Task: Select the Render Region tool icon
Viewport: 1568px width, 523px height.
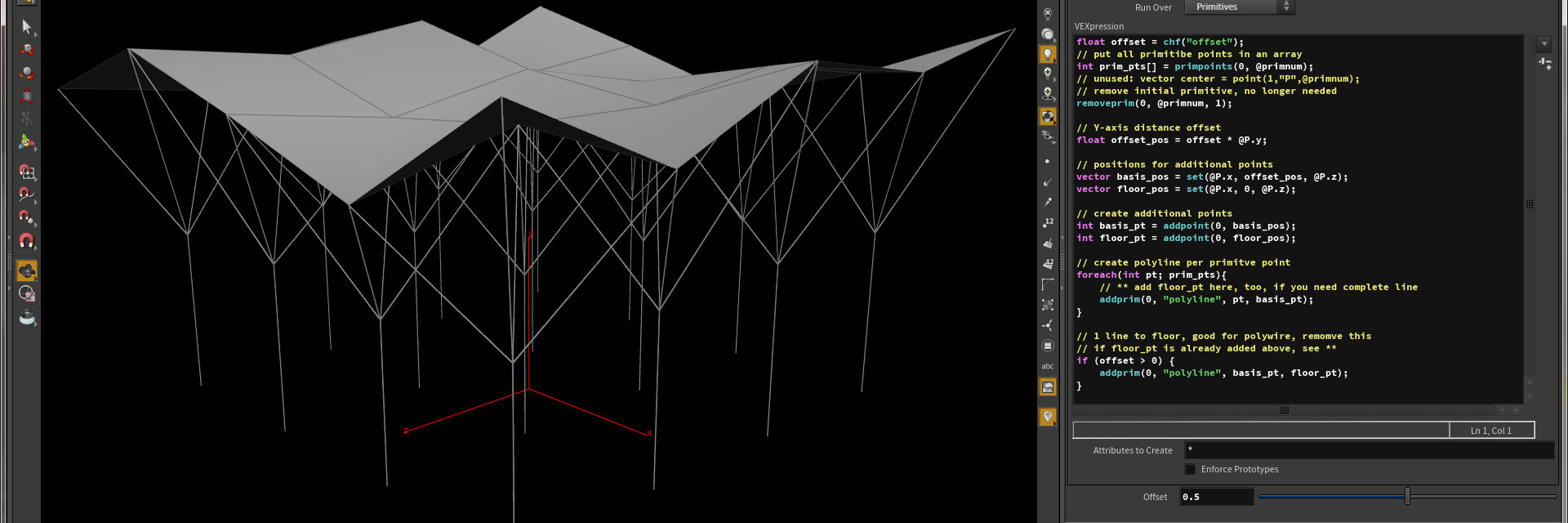Action: [27, 293]
